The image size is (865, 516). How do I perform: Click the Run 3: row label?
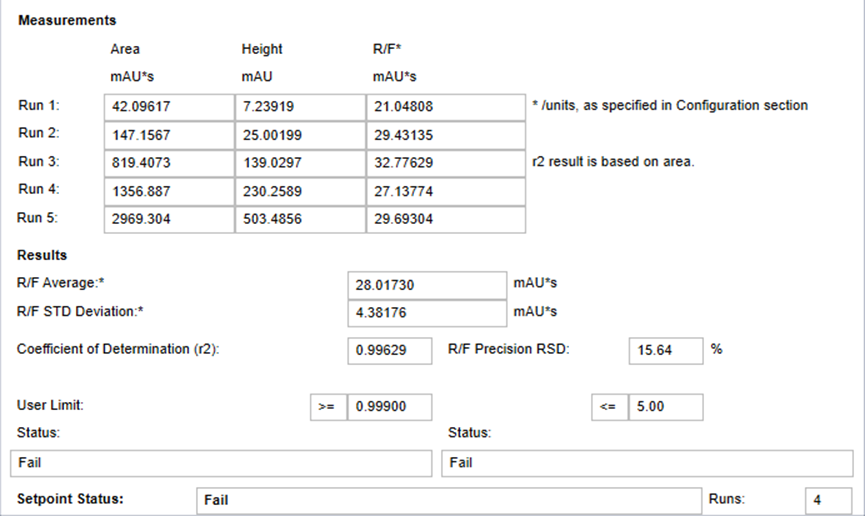[x=39, y=162]
